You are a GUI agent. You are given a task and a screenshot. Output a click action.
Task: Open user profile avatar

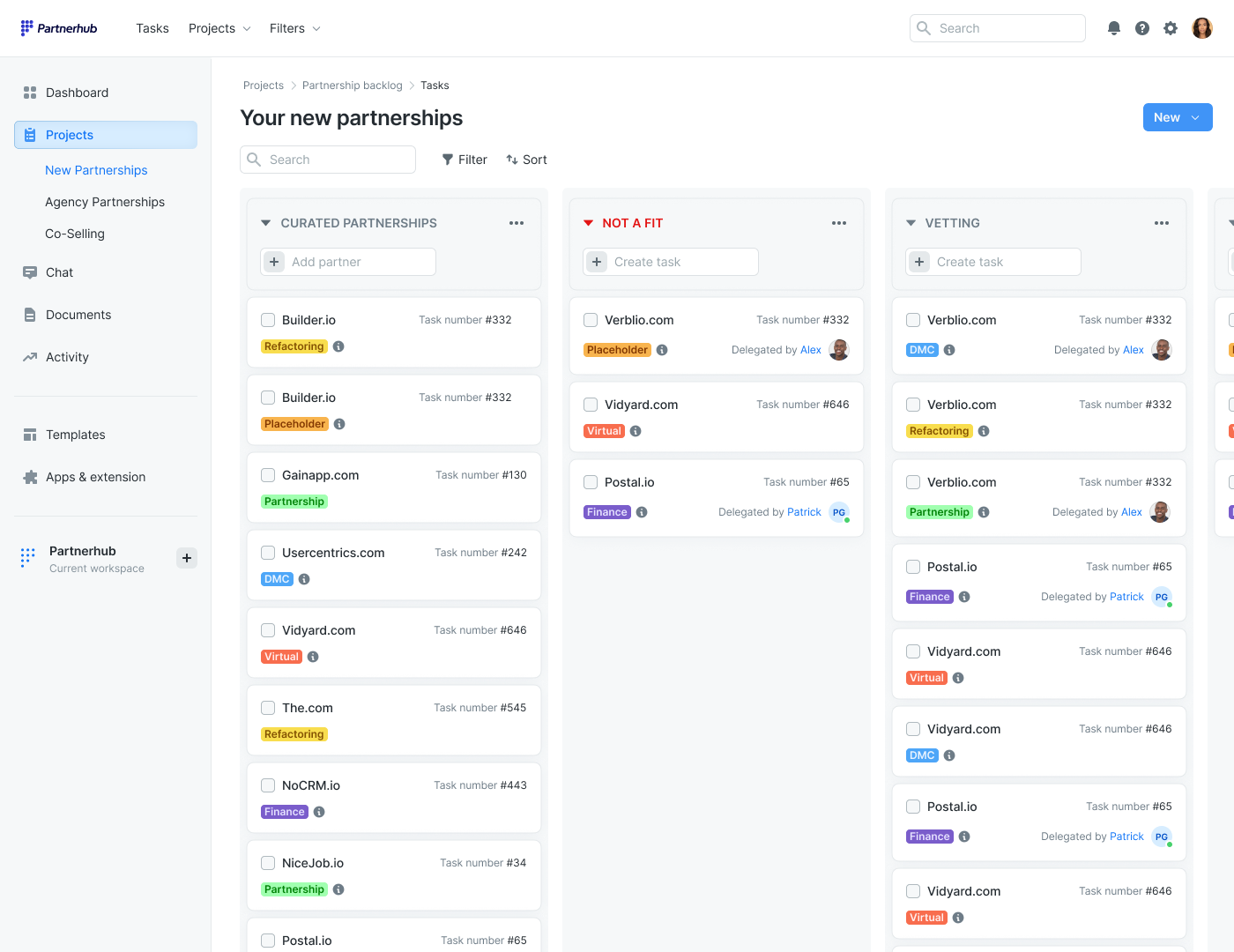coord(1202,28)
